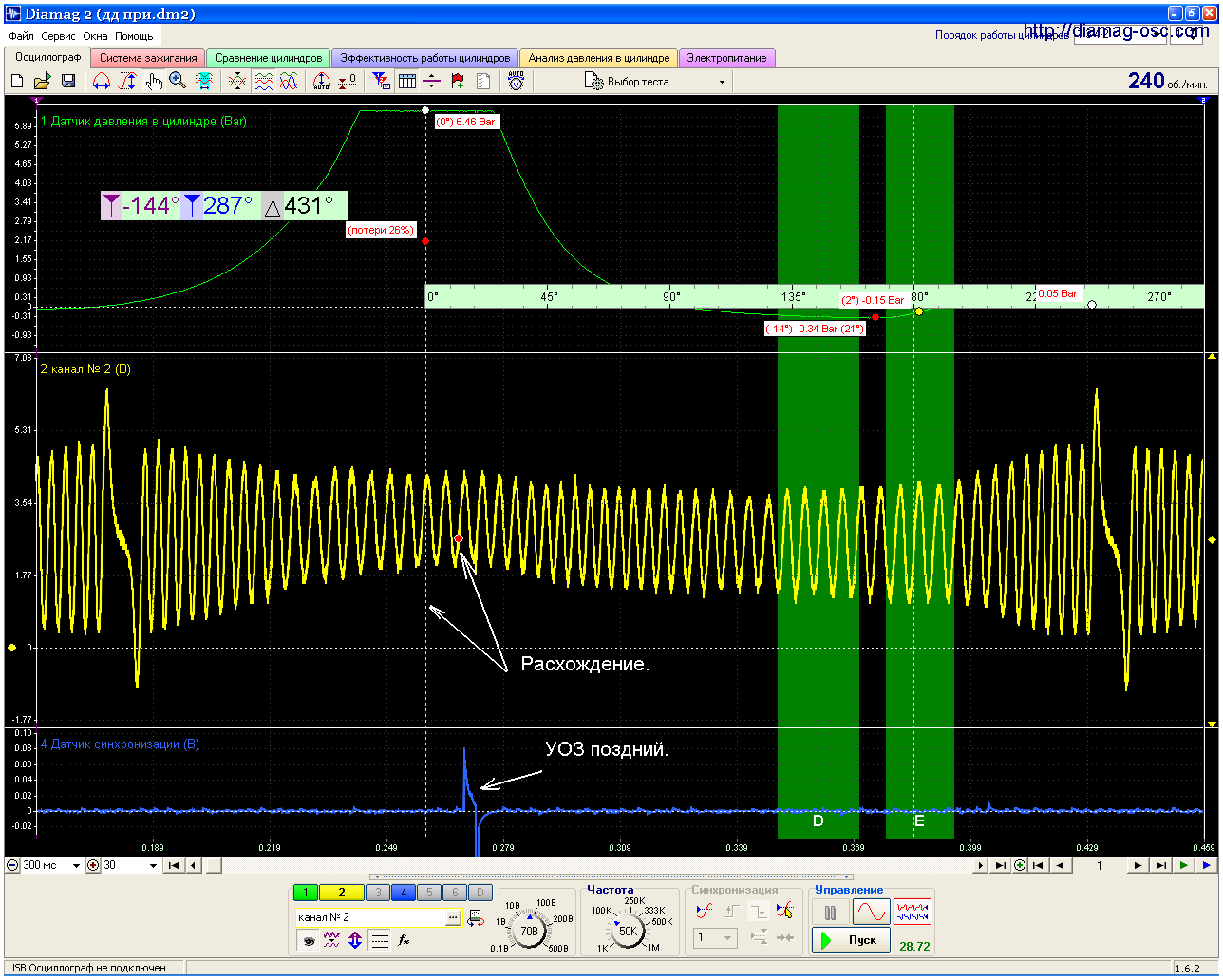Click the blue vertical arrows icon
This screenshot has height=980, width=1223.
tap(355, 940)
